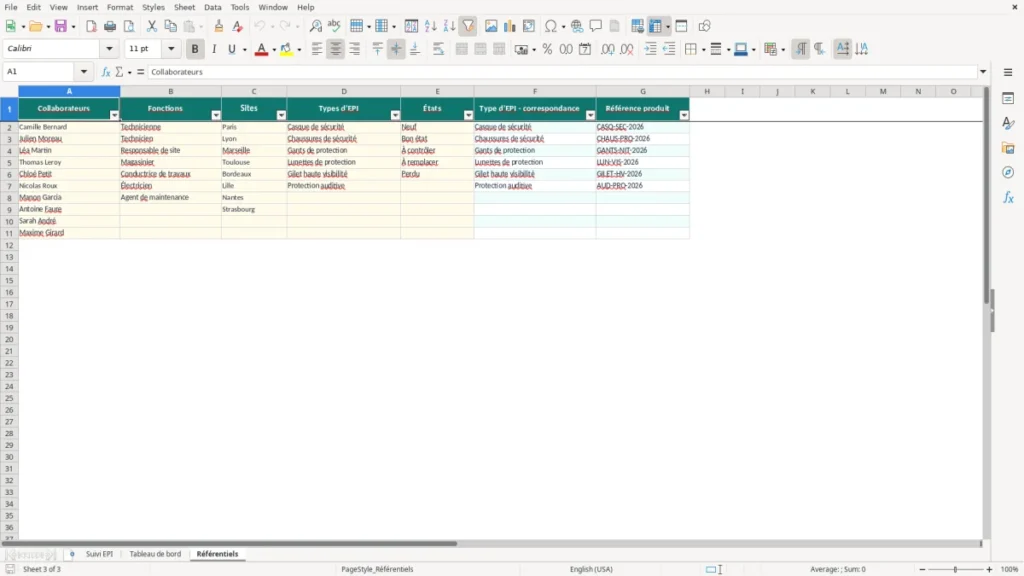Click Export as PDF icon
The height and width of the screenshot is (576, 1024).
[x=91, y=26]
